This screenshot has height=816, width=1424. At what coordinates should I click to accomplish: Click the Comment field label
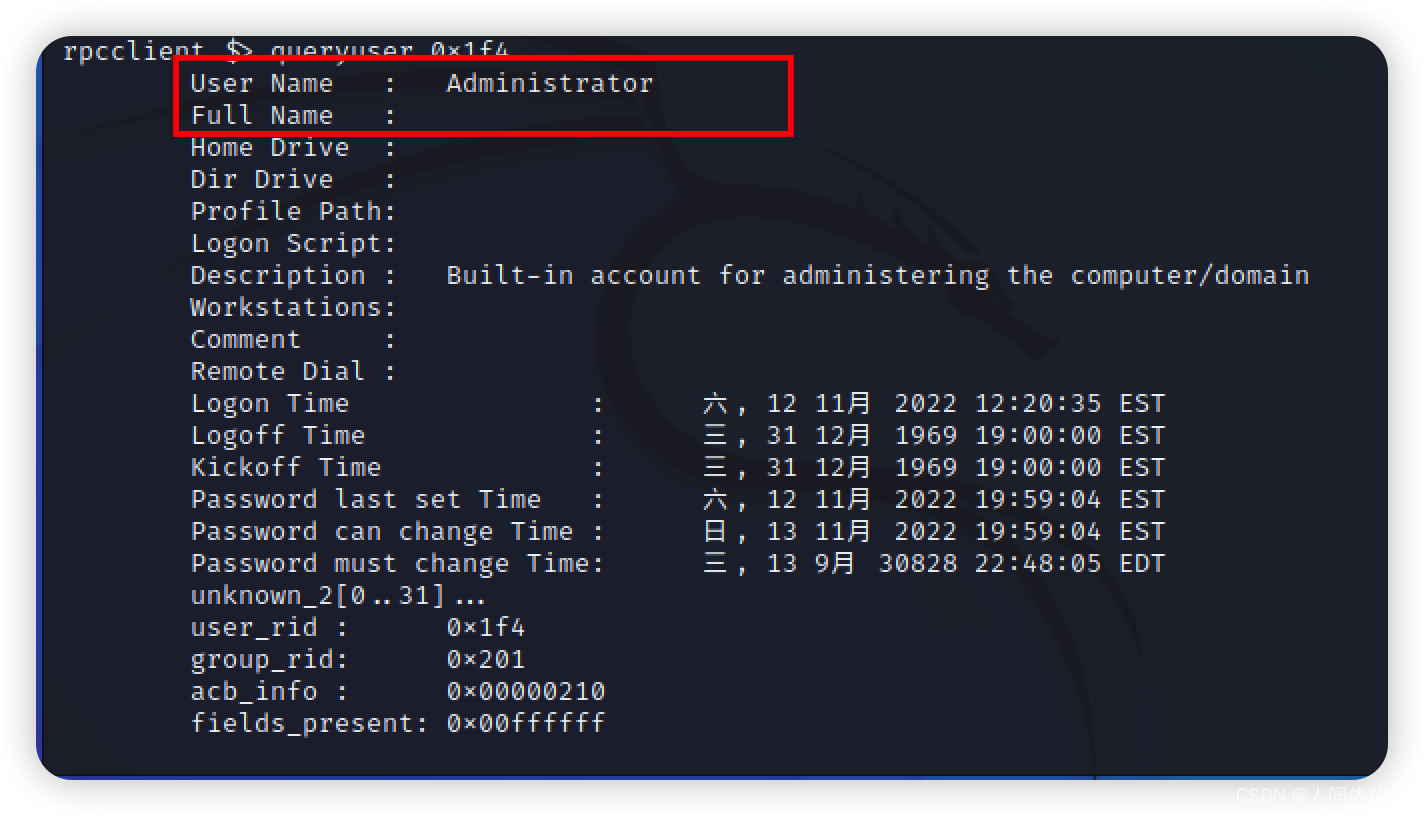pos(245,339)
